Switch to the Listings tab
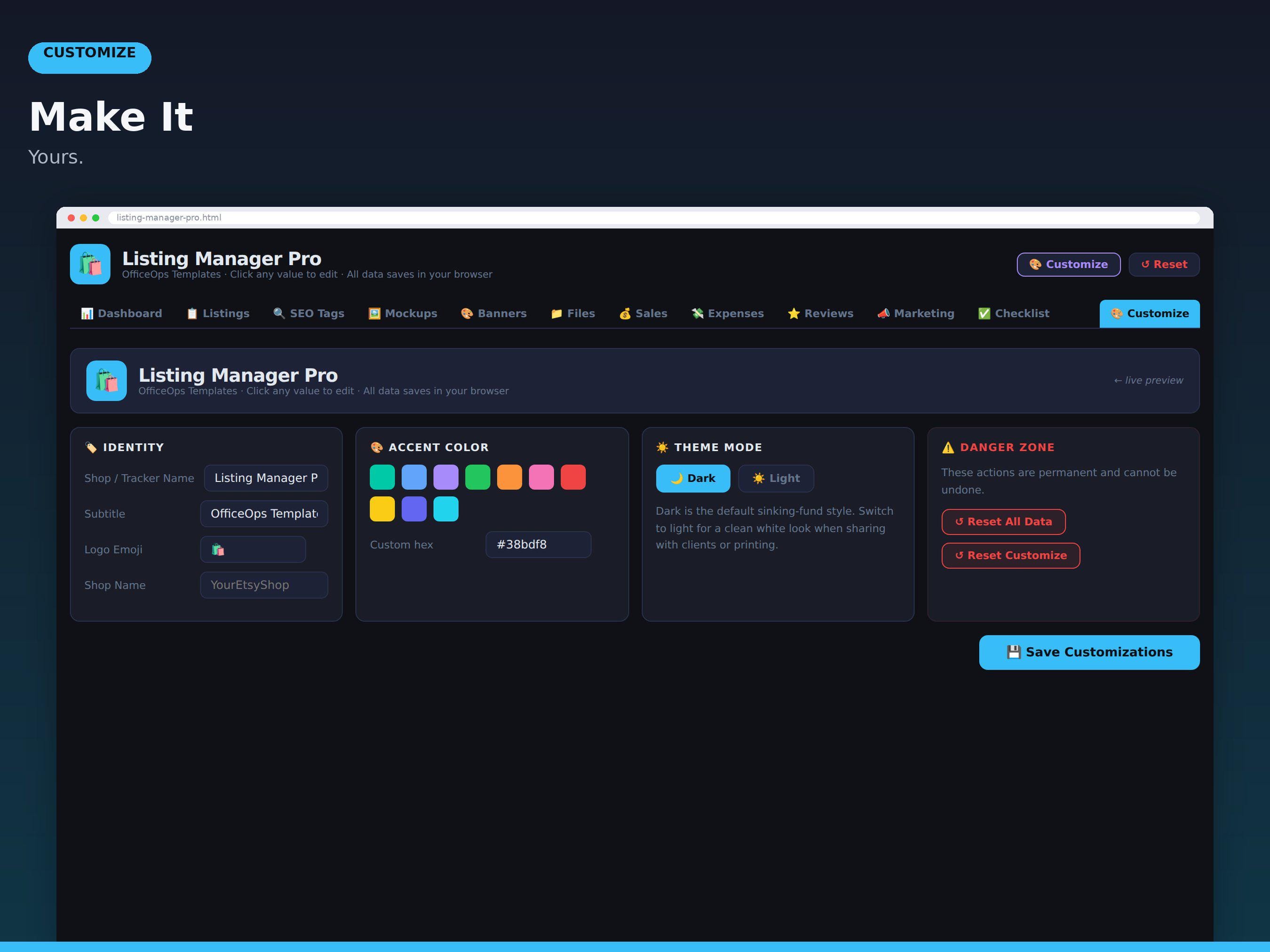The image size is (1270, 952). (x=218, y=313)
